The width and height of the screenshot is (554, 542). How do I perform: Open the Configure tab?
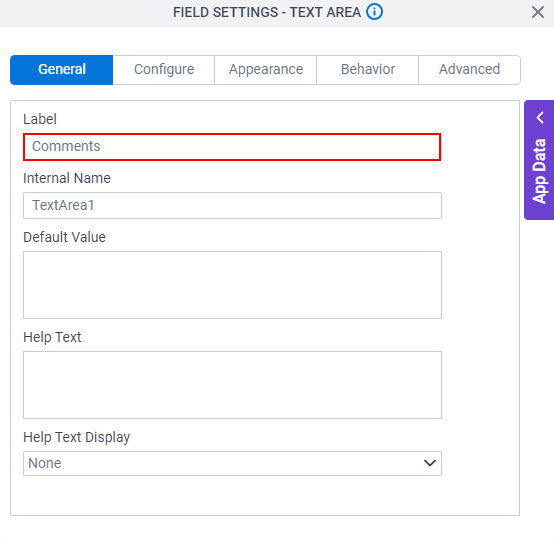164,70
